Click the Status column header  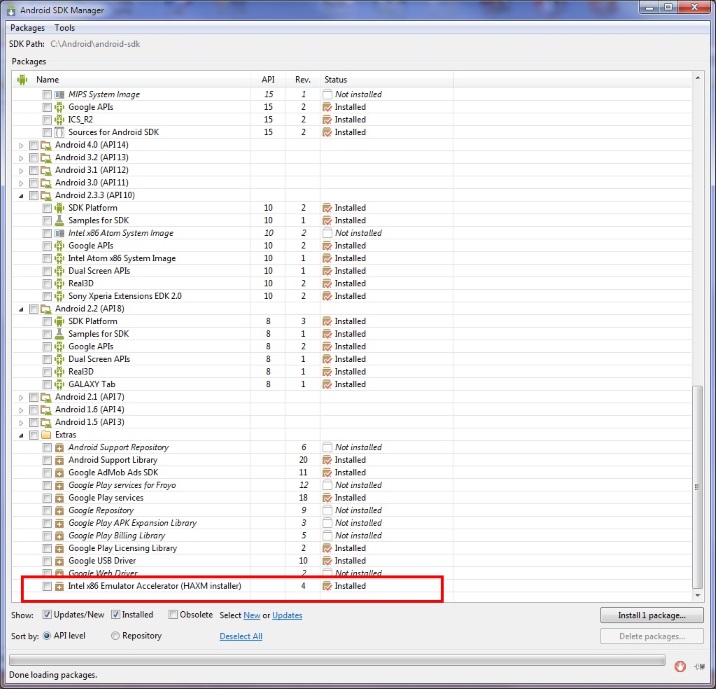click(387, 79)
